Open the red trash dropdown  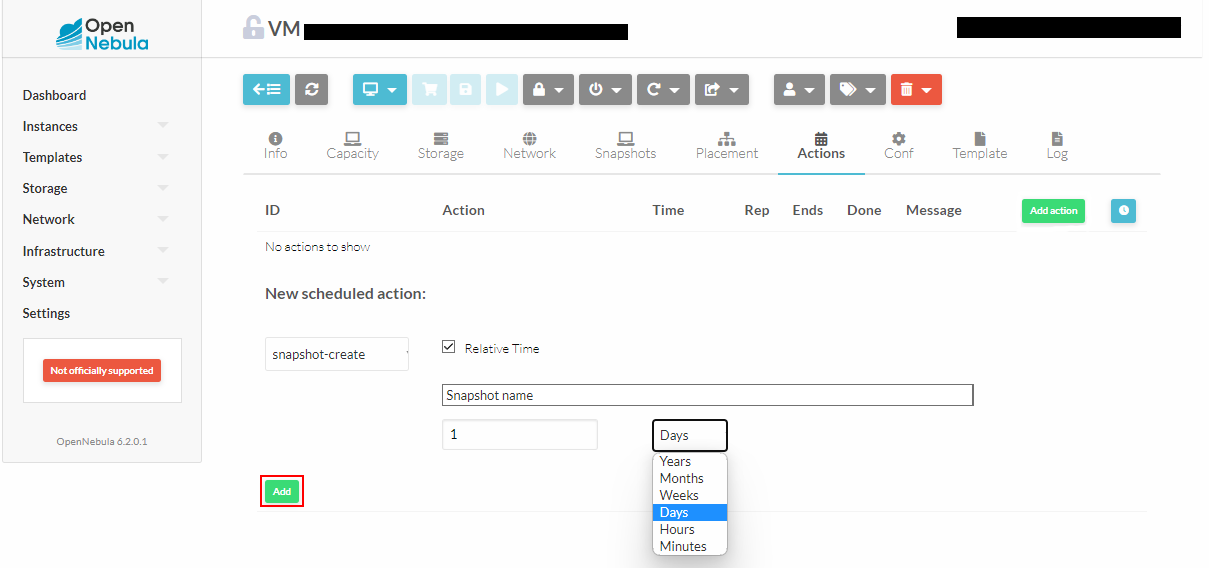point(916,89)
